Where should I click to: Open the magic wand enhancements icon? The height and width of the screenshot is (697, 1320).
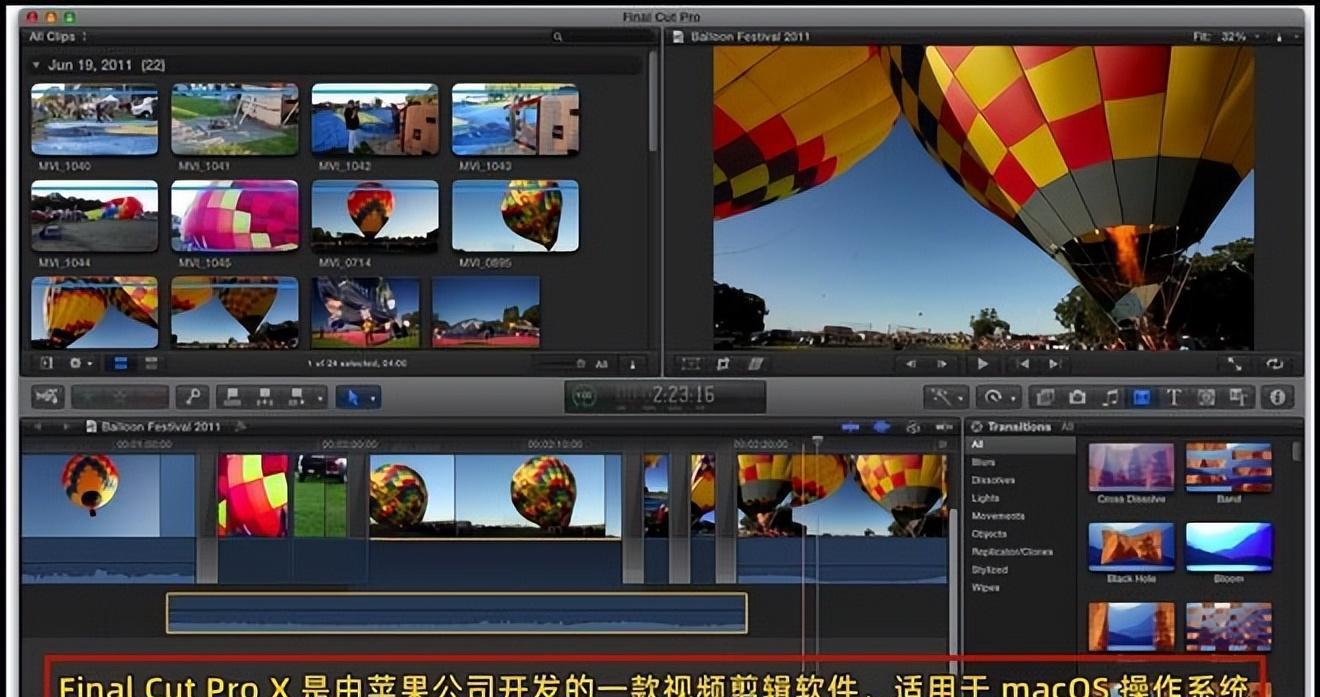(940, 397)
